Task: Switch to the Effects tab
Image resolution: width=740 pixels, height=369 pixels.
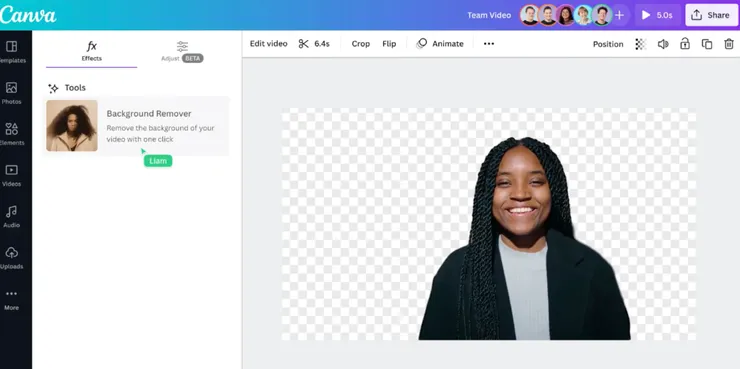Action: click(x=92, y=51)
